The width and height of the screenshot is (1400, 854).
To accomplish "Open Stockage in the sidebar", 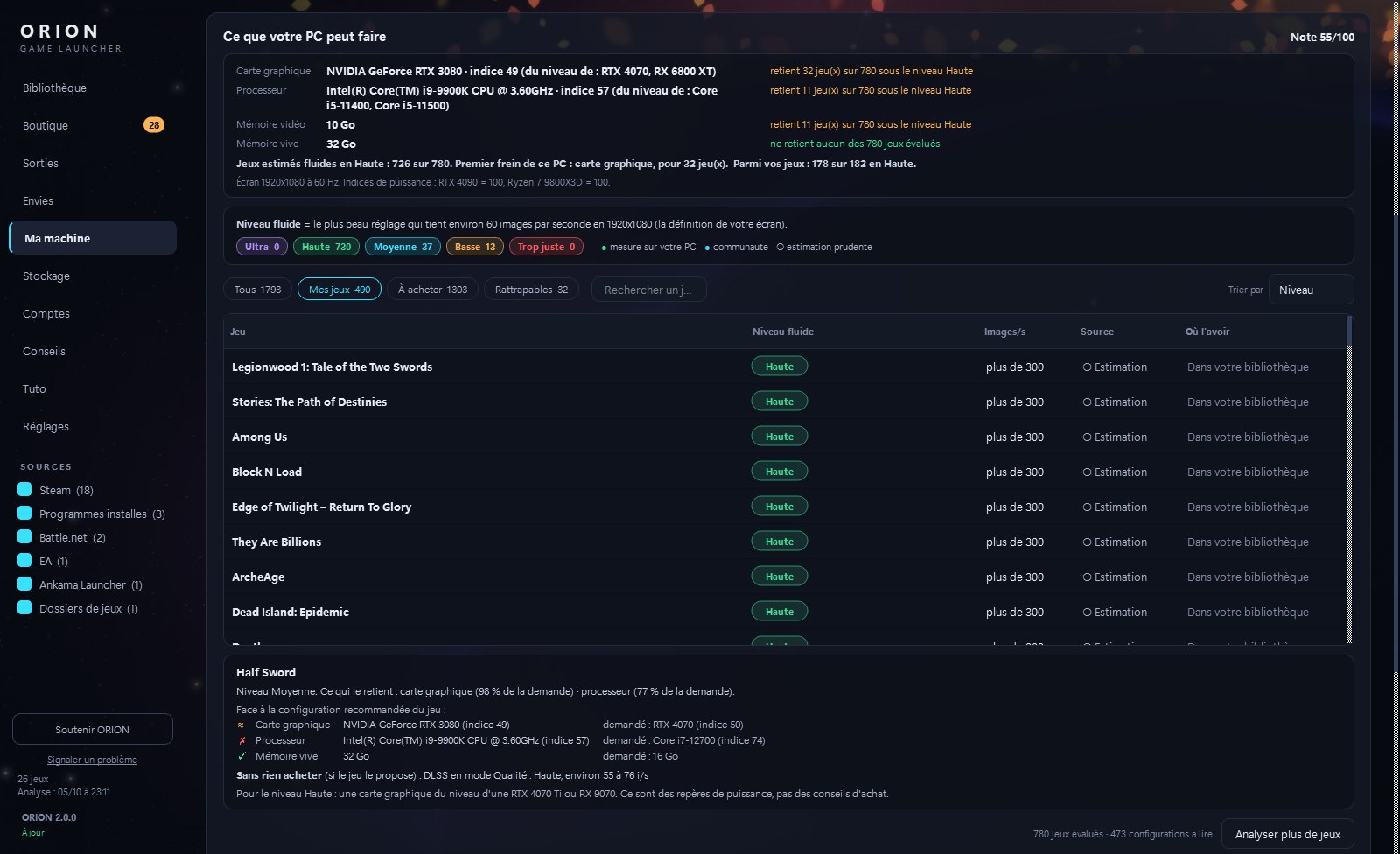I will (x=93, y=276).
